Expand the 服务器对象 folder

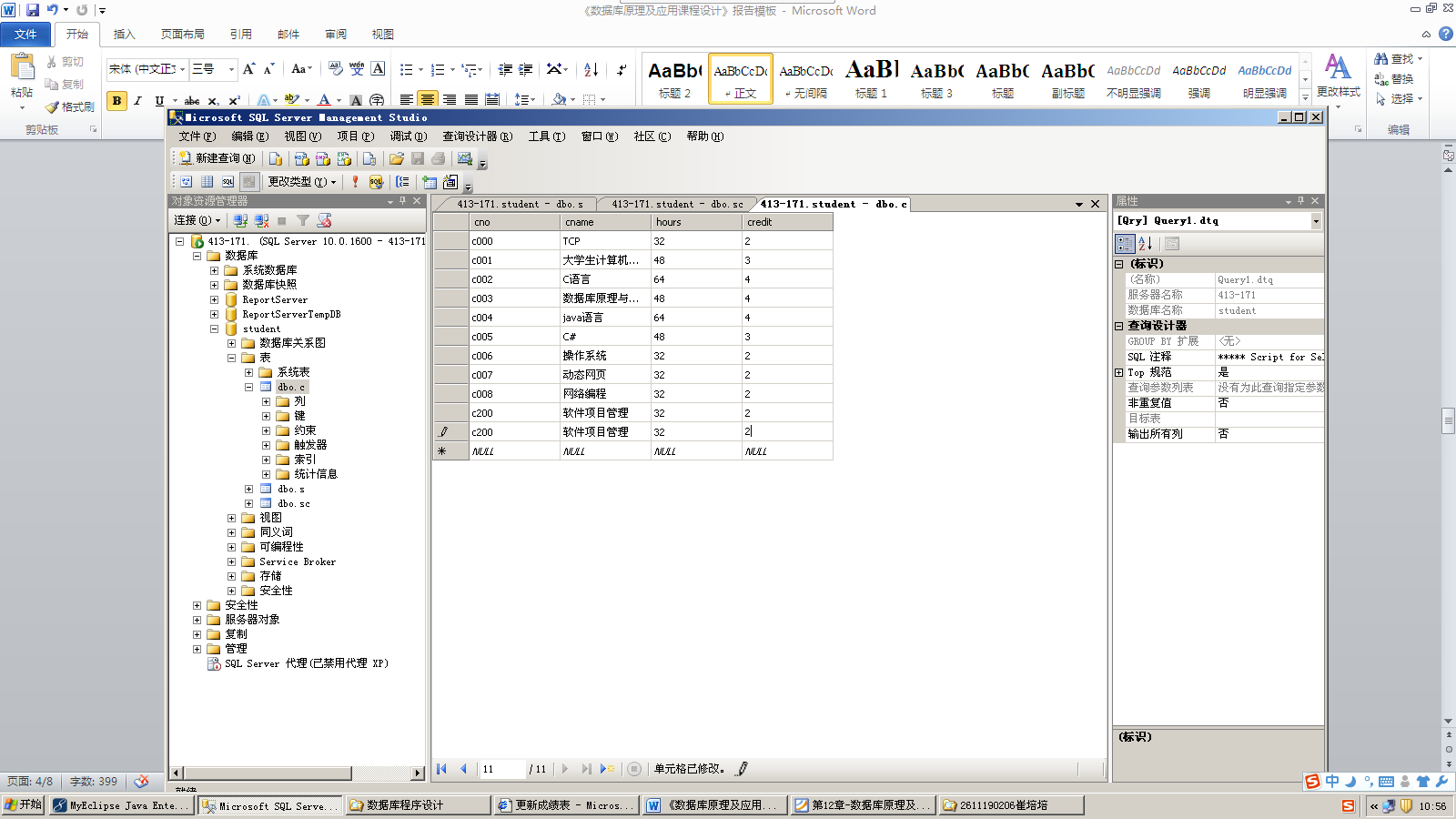(197, 620)
